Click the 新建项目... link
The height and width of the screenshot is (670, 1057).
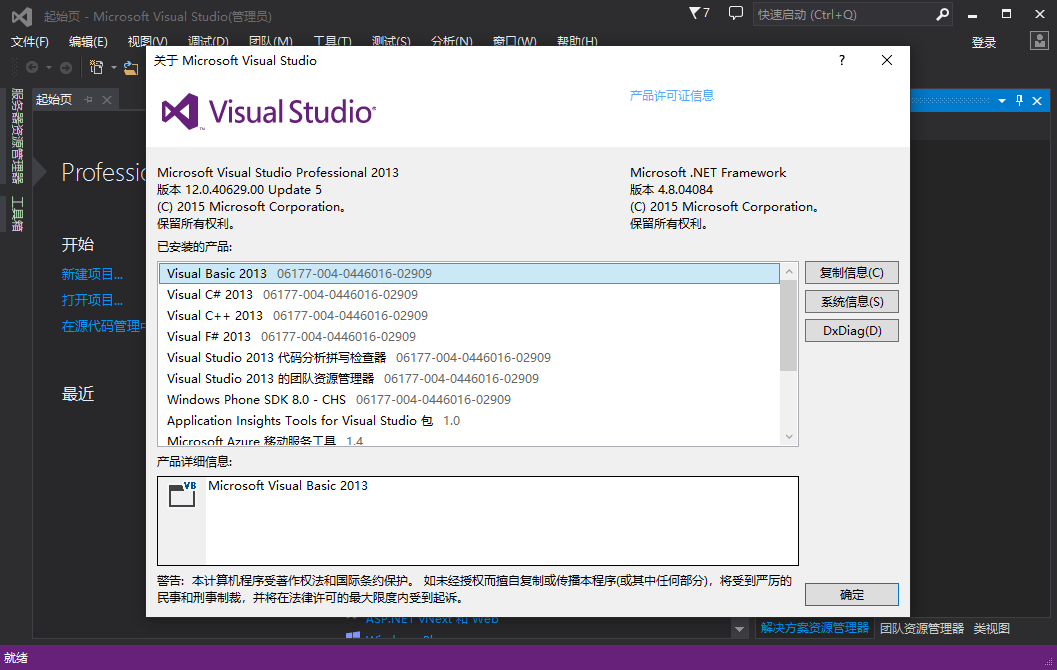pos(92,274)
